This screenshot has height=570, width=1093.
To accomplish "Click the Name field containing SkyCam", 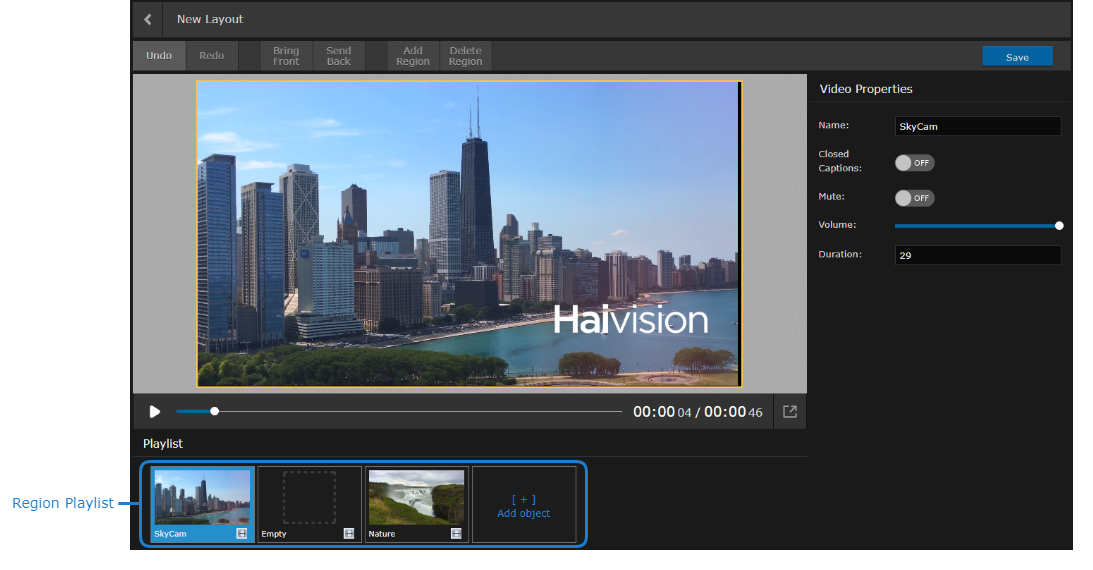I will click(x=977, y=127).
